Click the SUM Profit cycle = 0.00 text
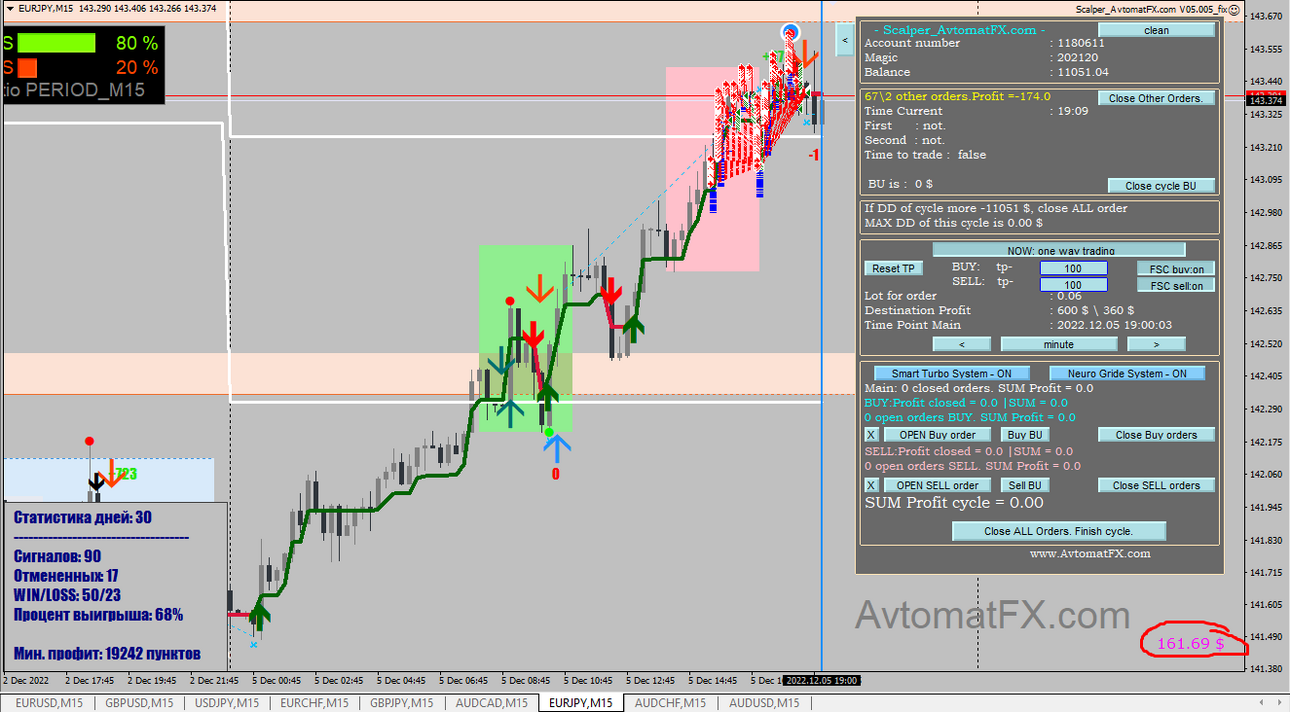This screenshot has height=712, width=1290. click(x=954, y=503)
